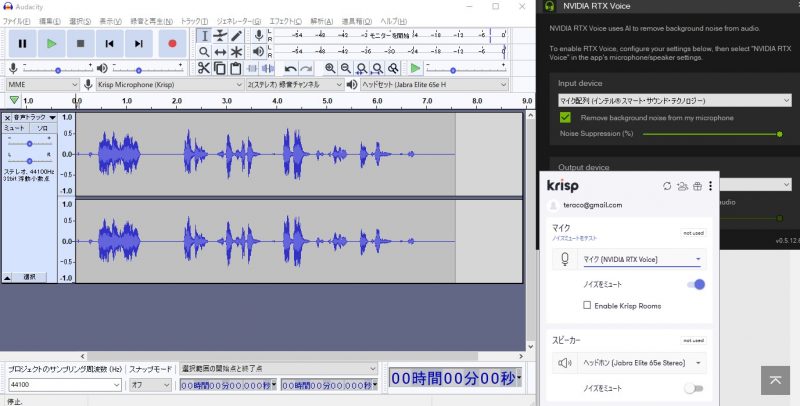Toggle Krisp microphone noise mute switch
The height and width of the screenshot is (406, 800).
tap(696, 284)
